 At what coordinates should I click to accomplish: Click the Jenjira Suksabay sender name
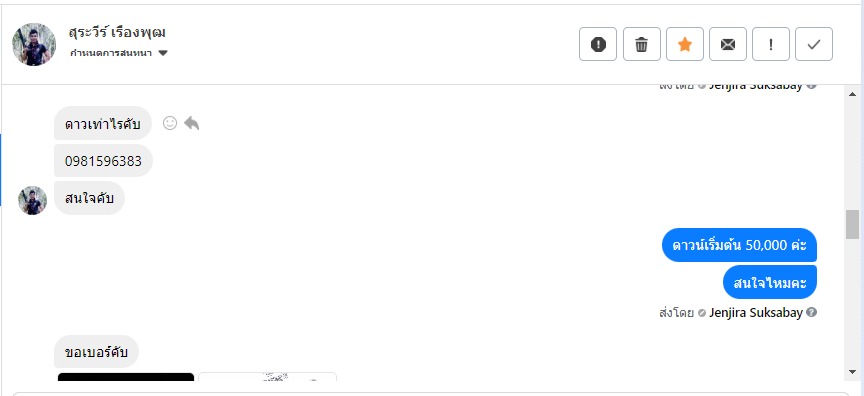(755, 313)
